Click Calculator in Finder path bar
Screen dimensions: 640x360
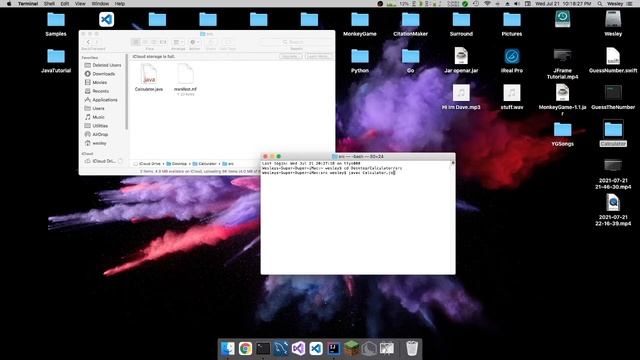[x=204, y=164]
